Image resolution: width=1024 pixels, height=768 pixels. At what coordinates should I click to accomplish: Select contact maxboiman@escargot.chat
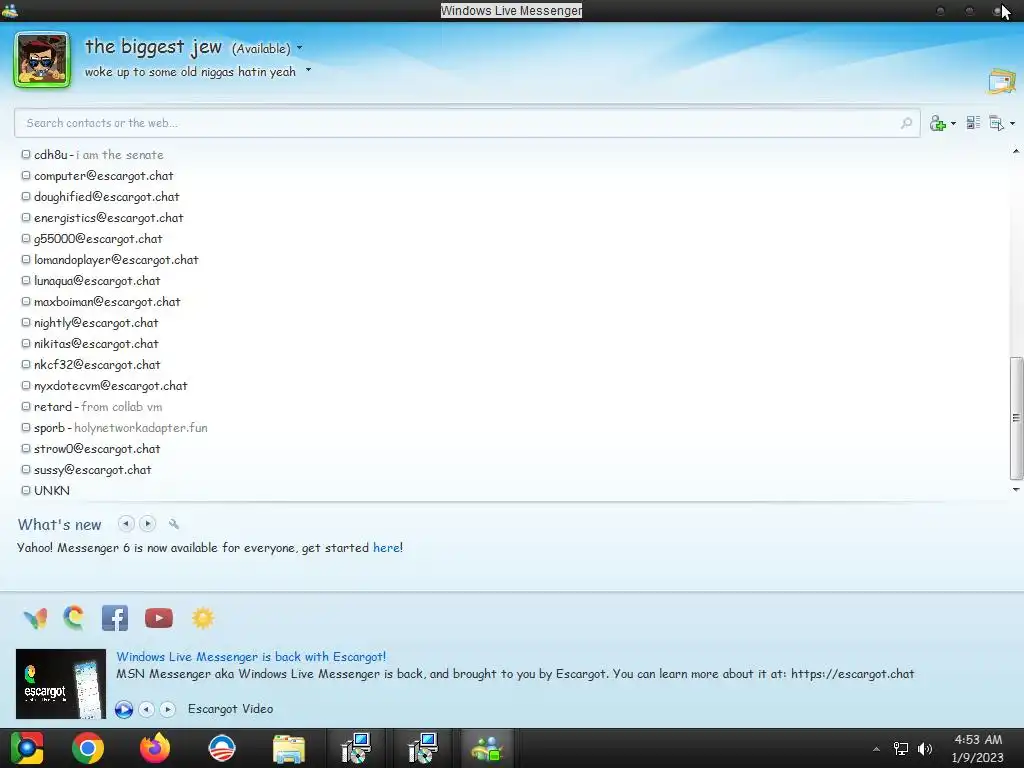(101, 302)
